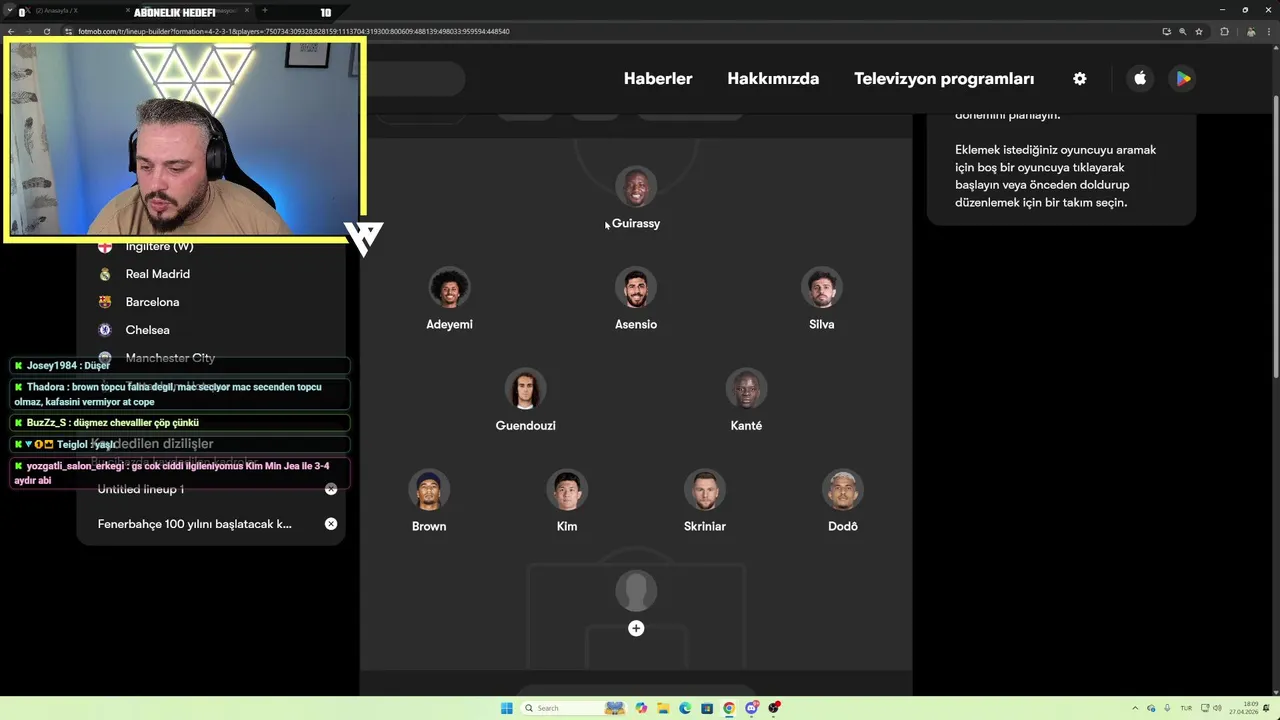1280x720 pixels.
Task: Open the notification bell in taskbar
Action: click(1266, 708)
